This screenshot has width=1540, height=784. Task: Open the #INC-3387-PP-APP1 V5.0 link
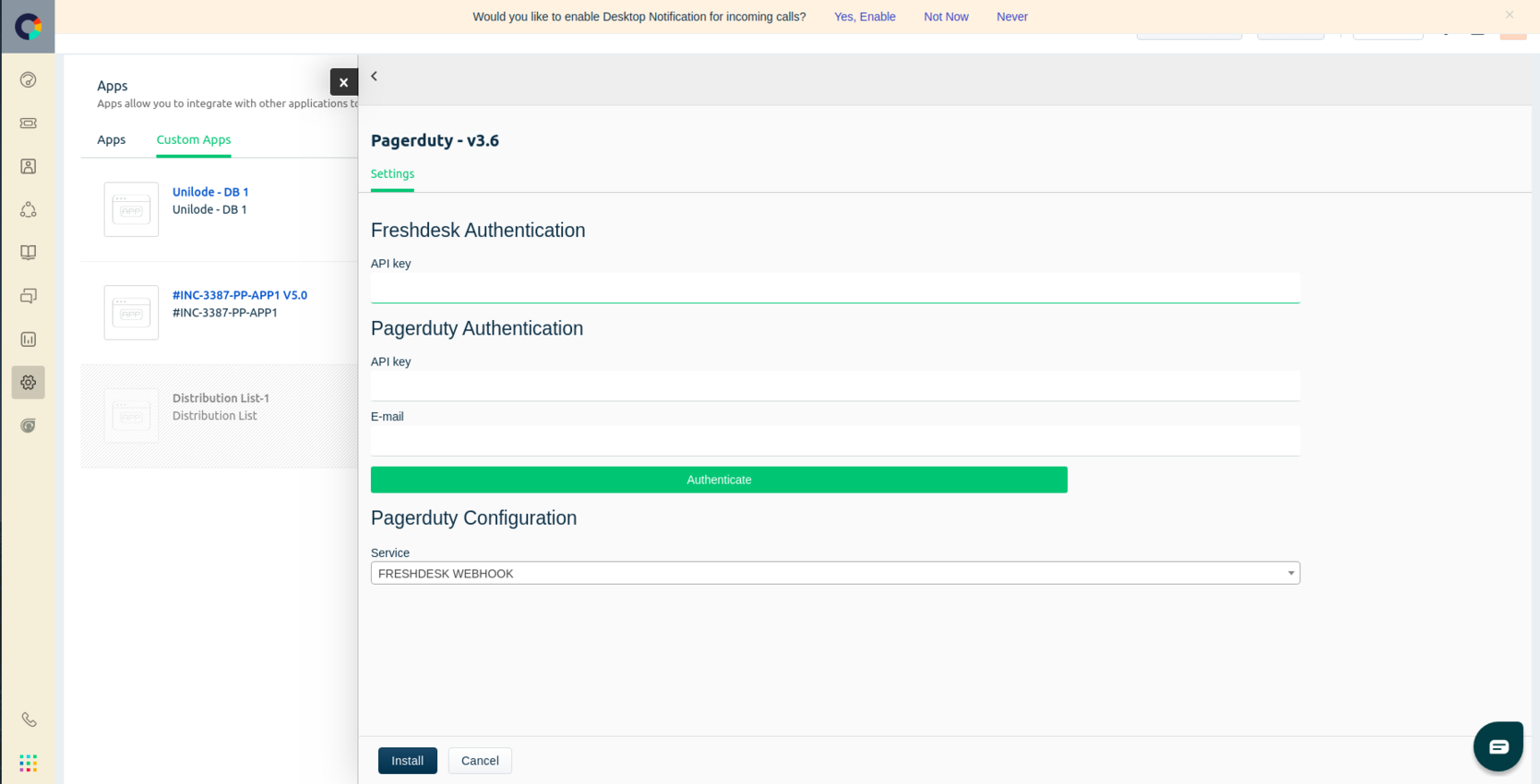(x=240, y=295)
